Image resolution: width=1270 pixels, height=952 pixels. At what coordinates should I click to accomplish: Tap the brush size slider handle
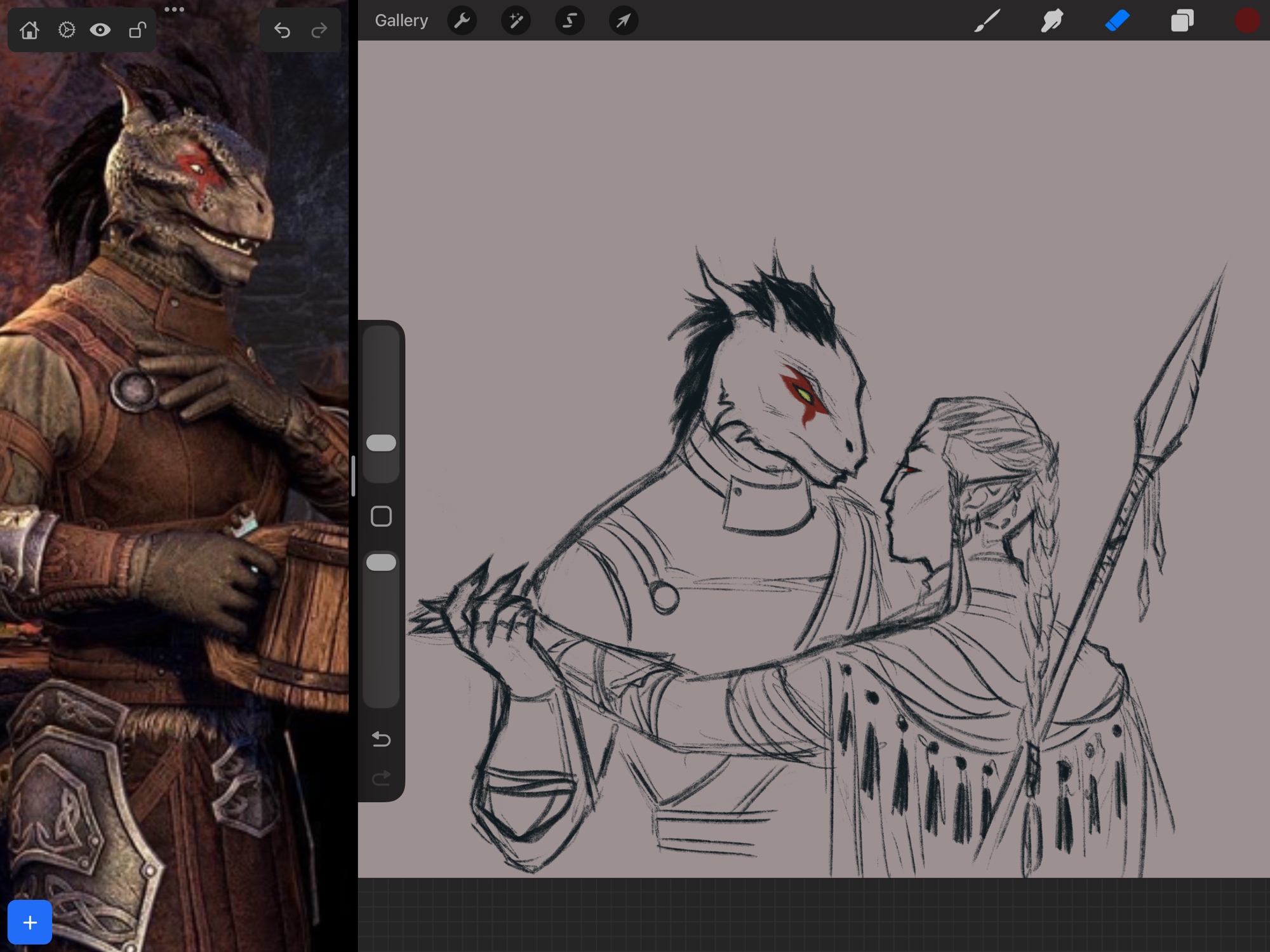tap(381, 443)
